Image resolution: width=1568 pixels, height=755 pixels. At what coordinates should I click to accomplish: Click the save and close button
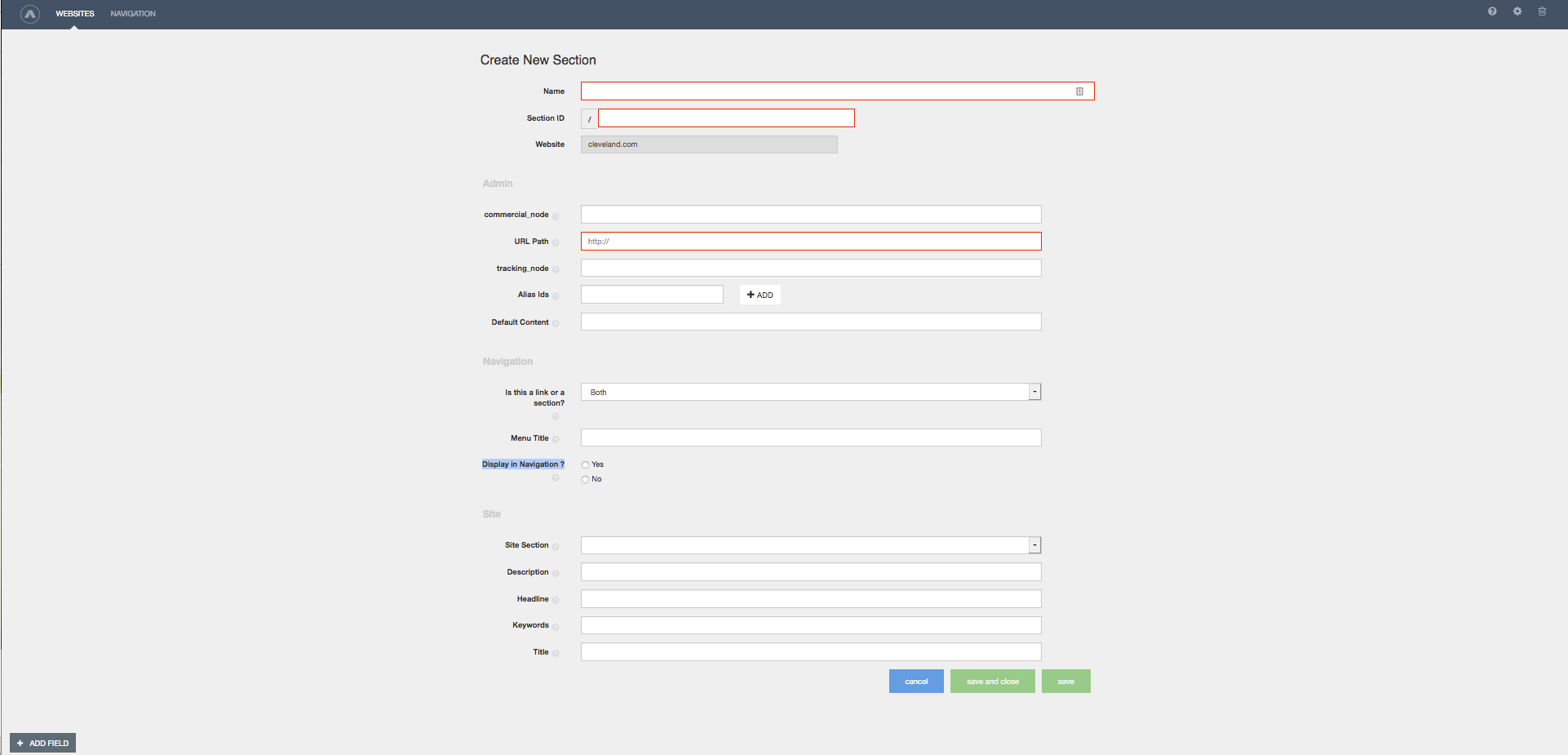tap(992, 682)
